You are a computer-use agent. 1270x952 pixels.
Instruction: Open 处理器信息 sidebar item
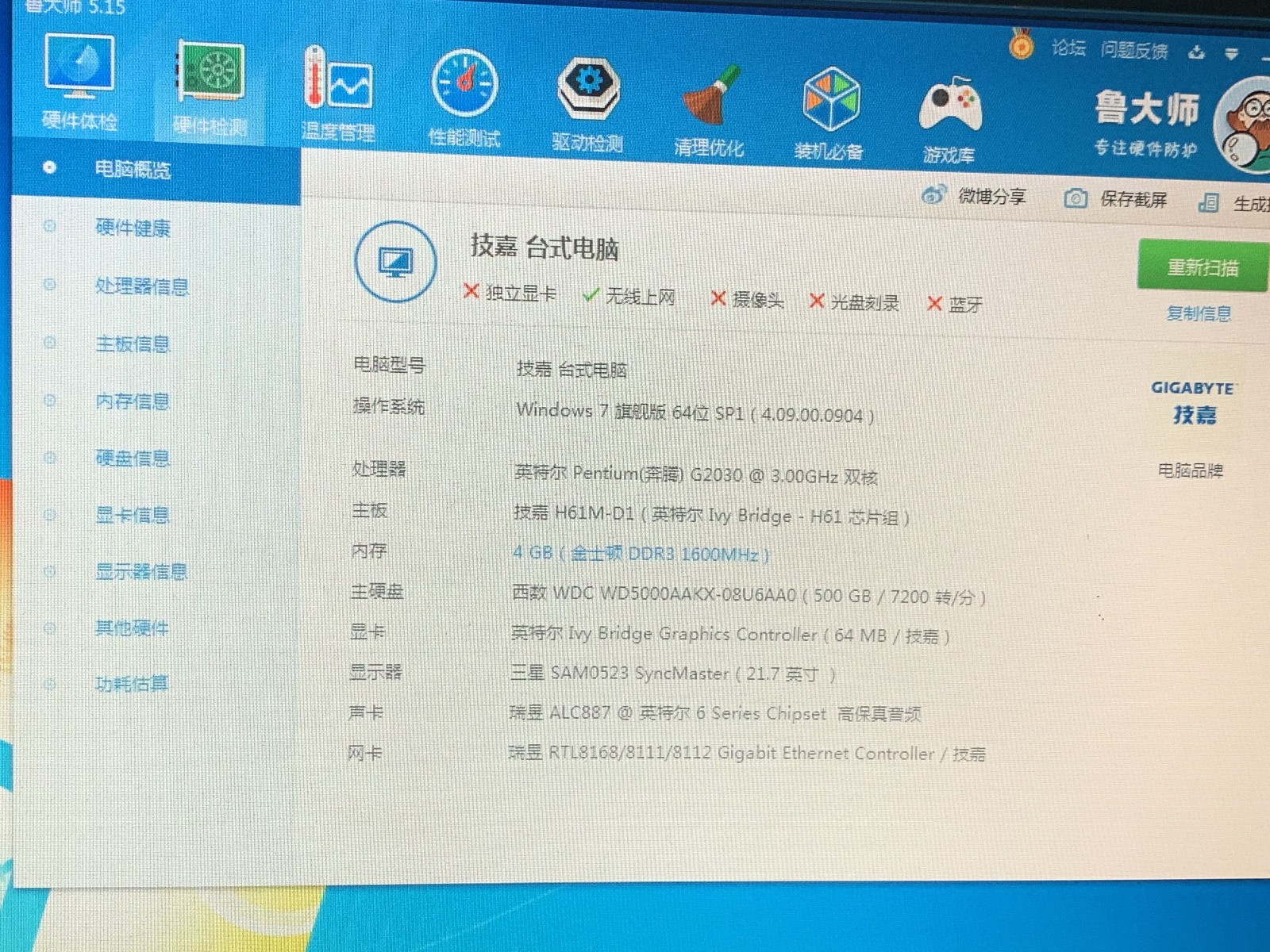tap(142, 286)
